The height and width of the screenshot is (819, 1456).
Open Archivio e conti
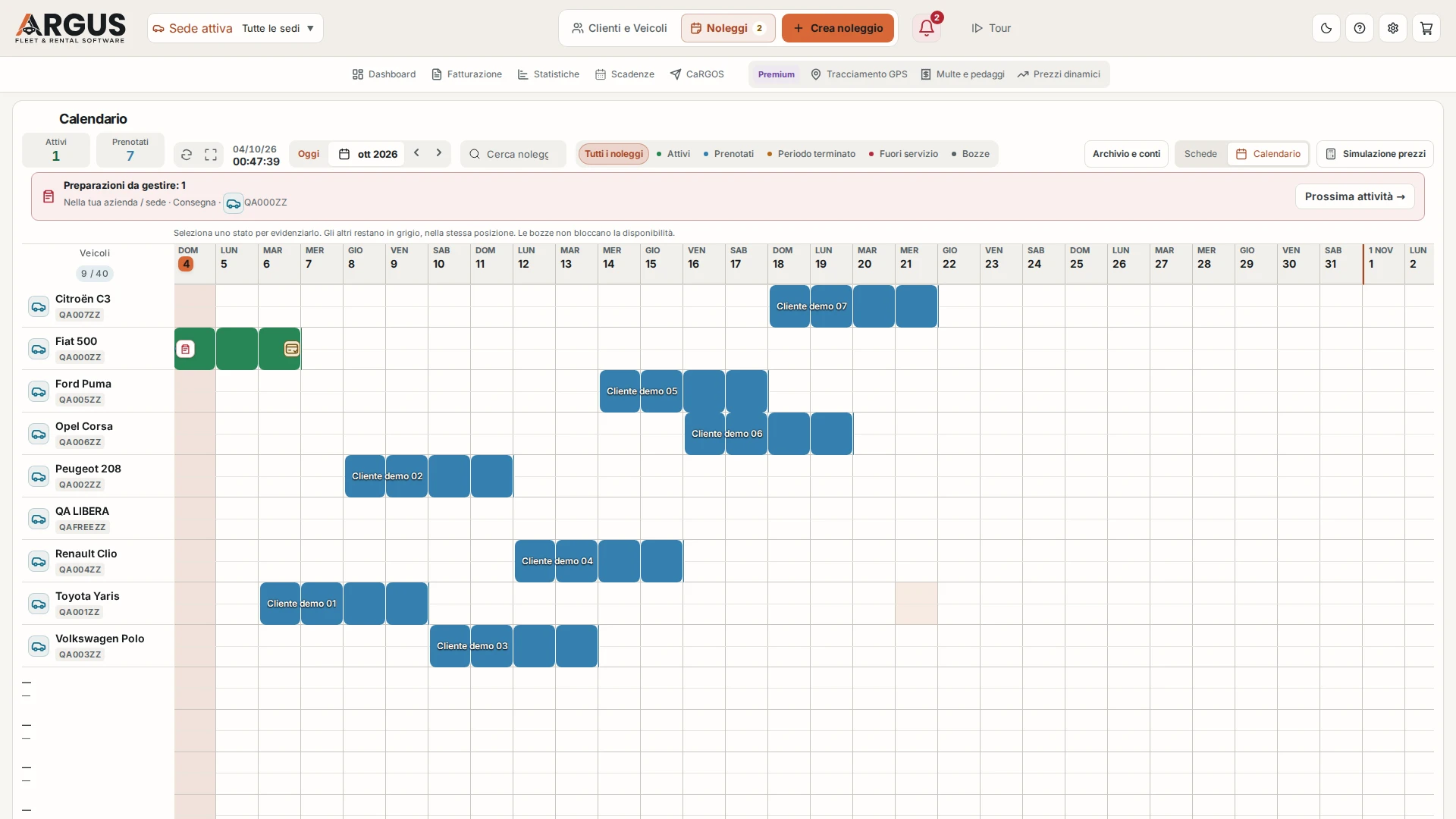click(x=1126, y=154)
